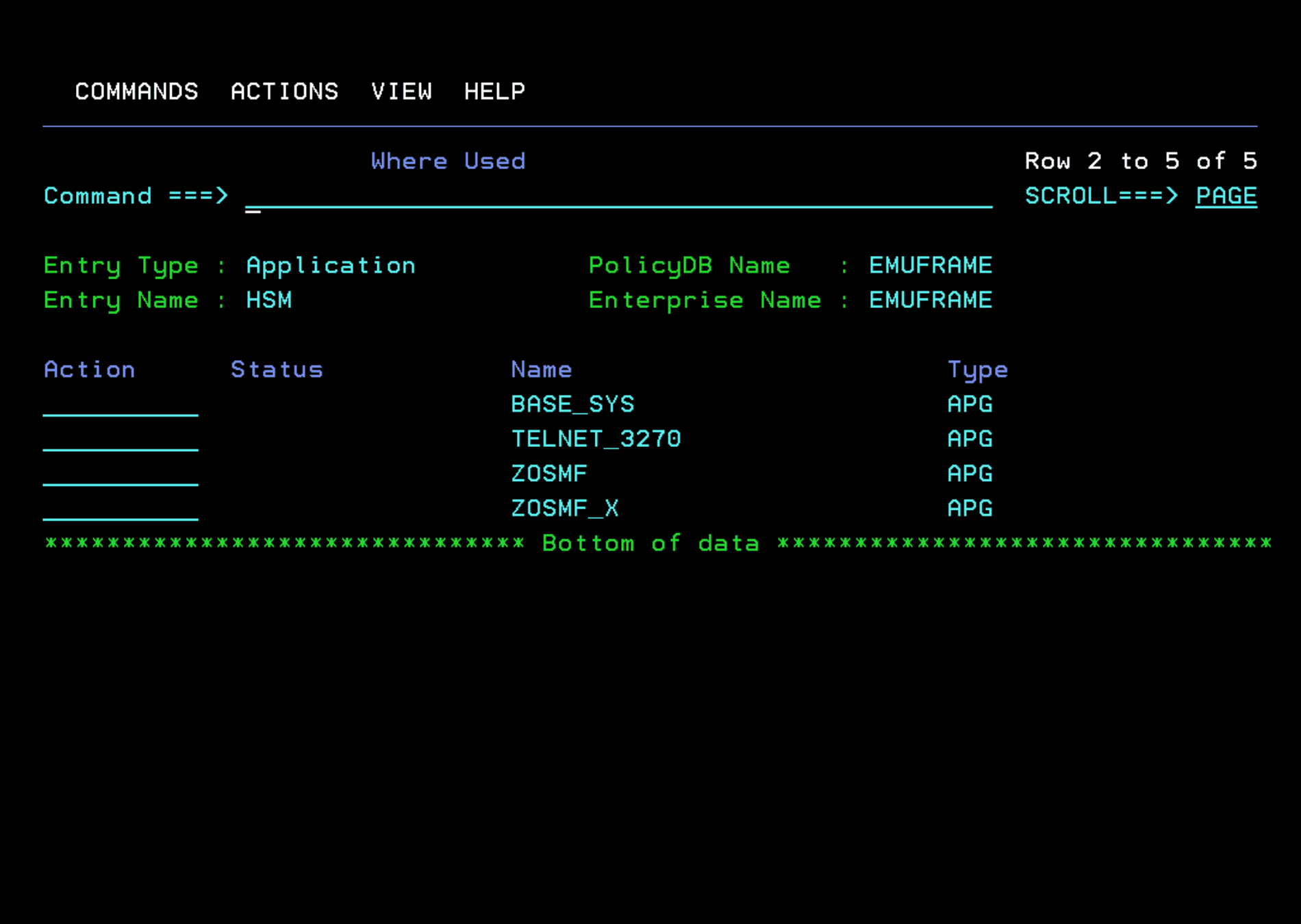Click the Type column header

point(978,369)
